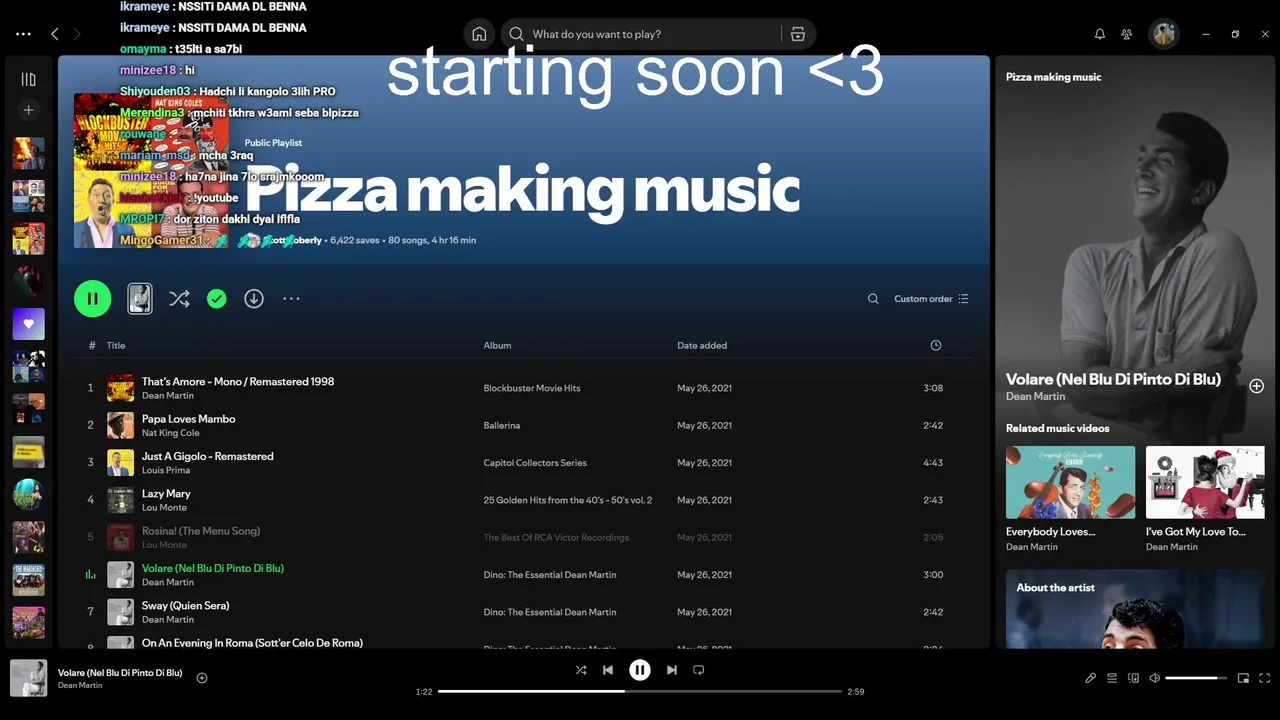Open Liked Songs heart tile in sidebar
The width and height of the screenshot is (1280, 720).
(x=28, y=324)
